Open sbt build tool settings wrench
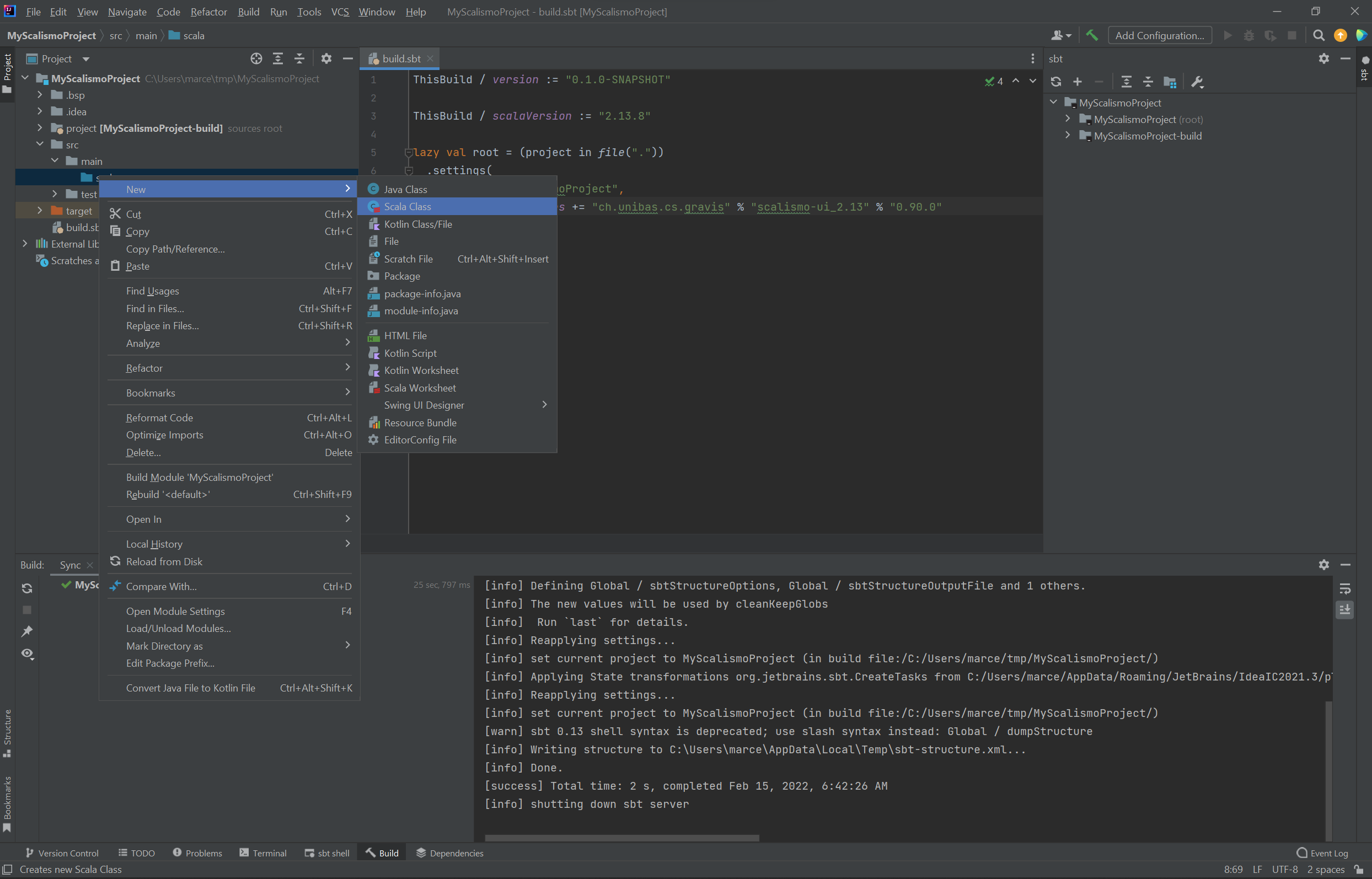This screenshot has width=1372, height=879. 1197,82
